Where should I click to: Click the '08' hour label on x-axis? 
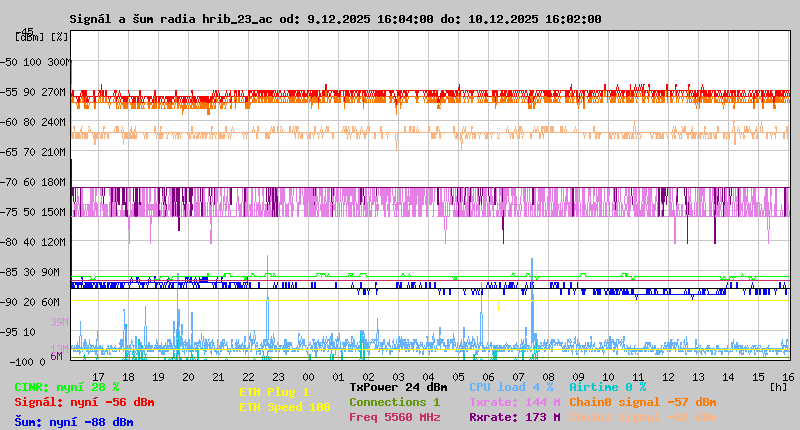[548, 377]
